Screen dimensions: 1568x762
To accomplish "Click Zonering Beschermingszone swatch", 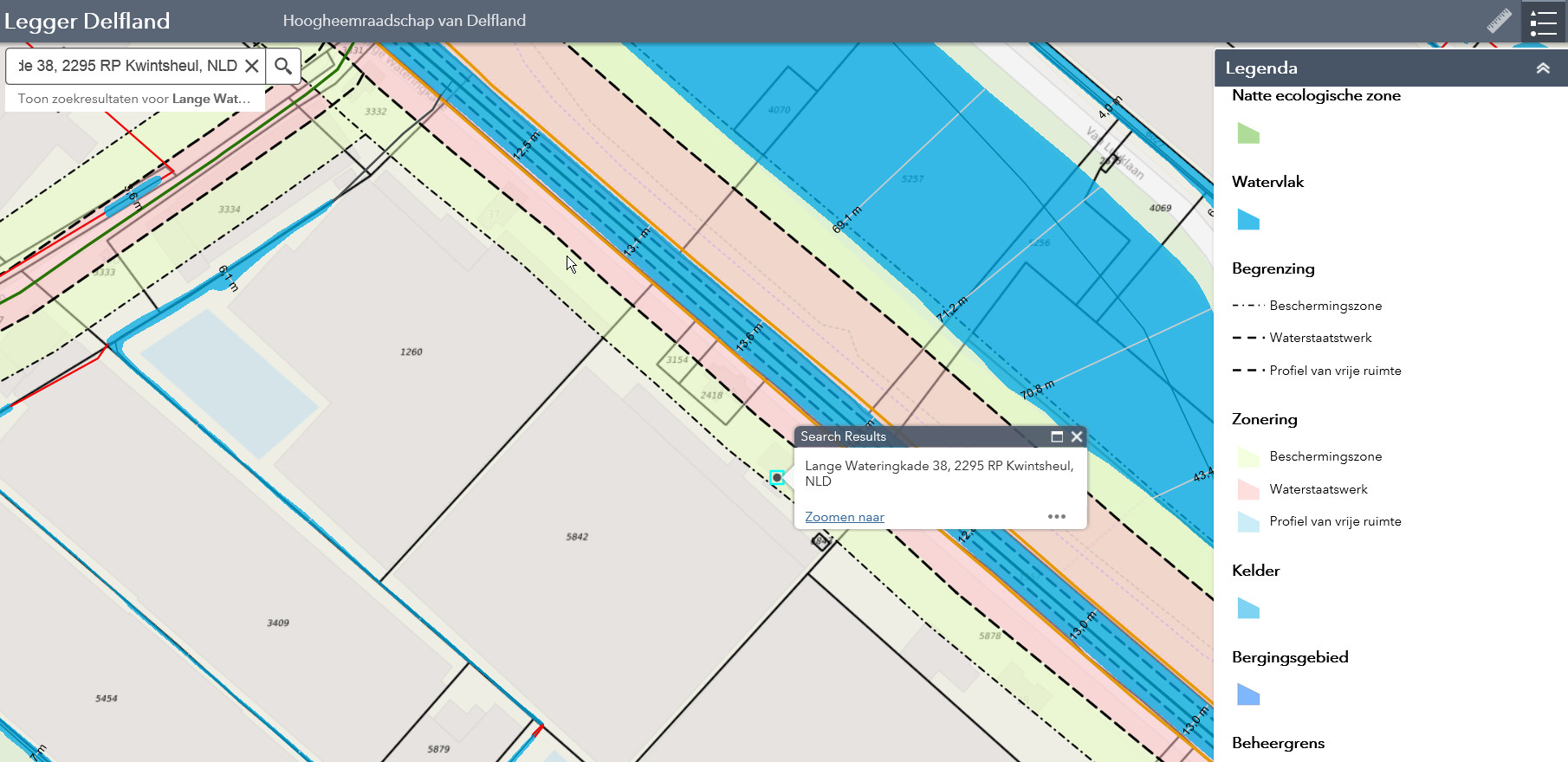I will pos(1248,456).
